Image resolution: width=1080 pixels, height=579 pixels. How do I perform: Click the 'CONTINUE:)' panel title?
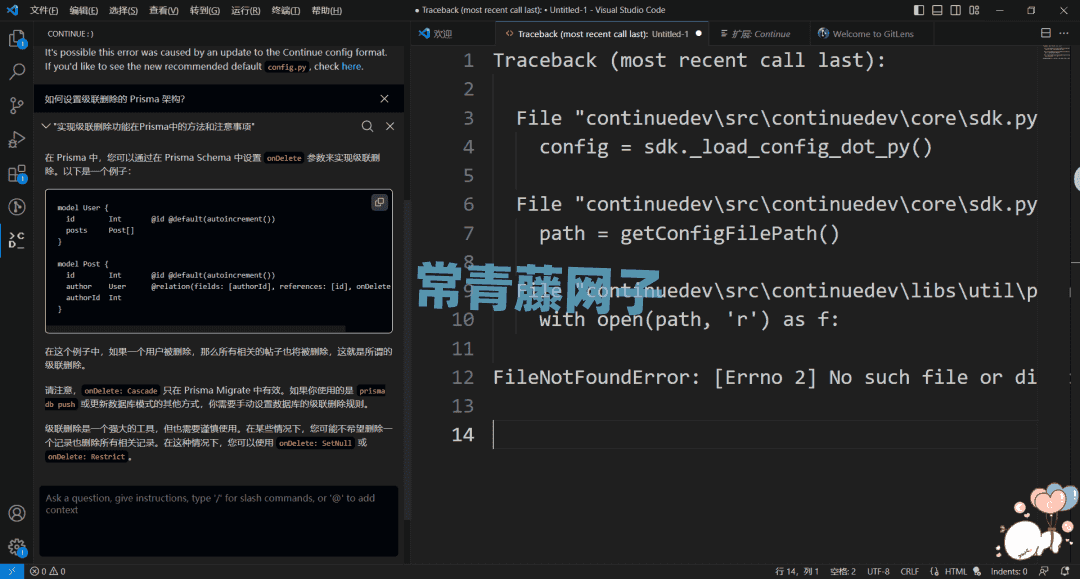click(70, 34)
